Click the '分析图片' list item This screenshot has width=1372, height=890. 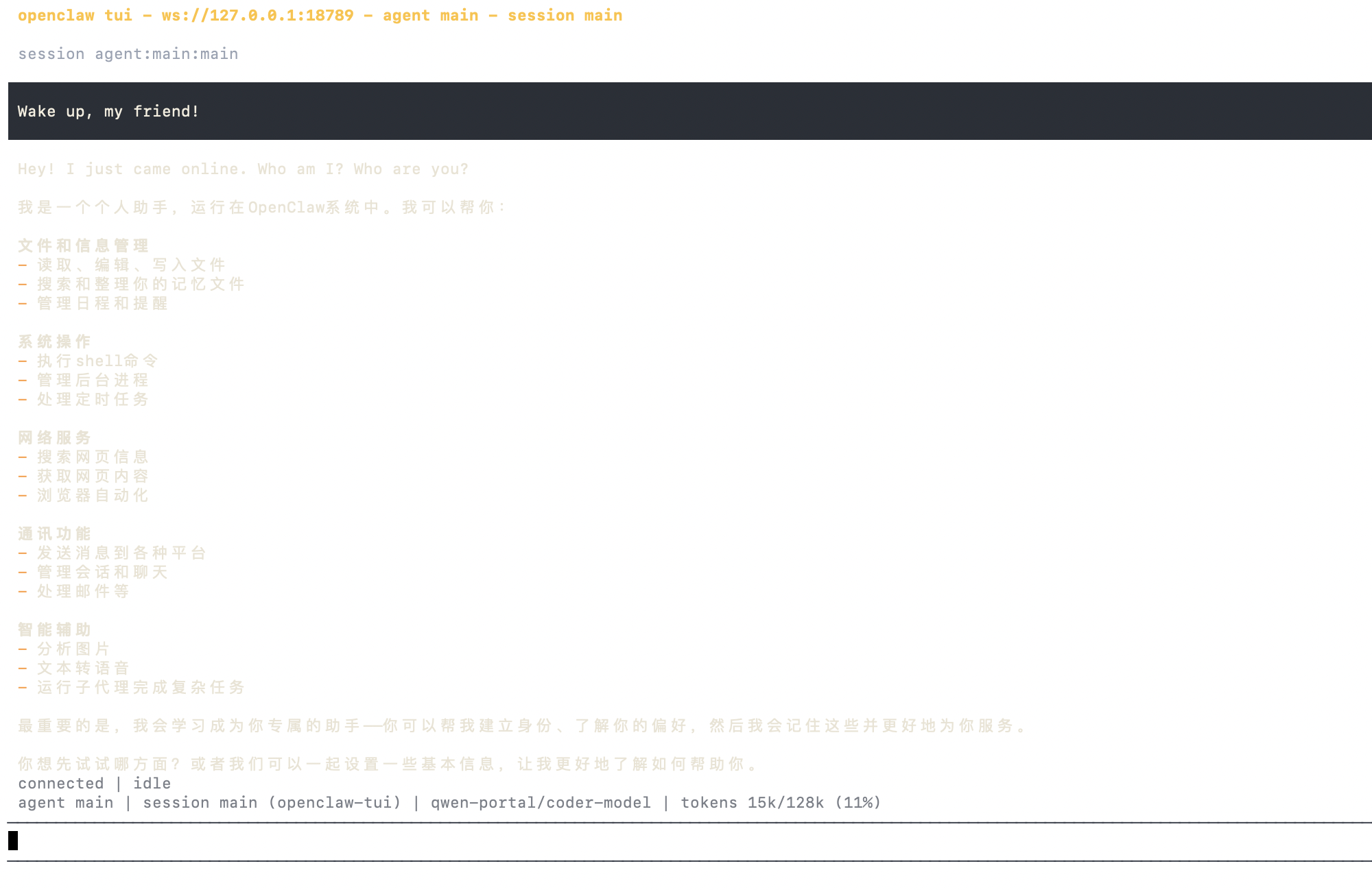(73, 649)
